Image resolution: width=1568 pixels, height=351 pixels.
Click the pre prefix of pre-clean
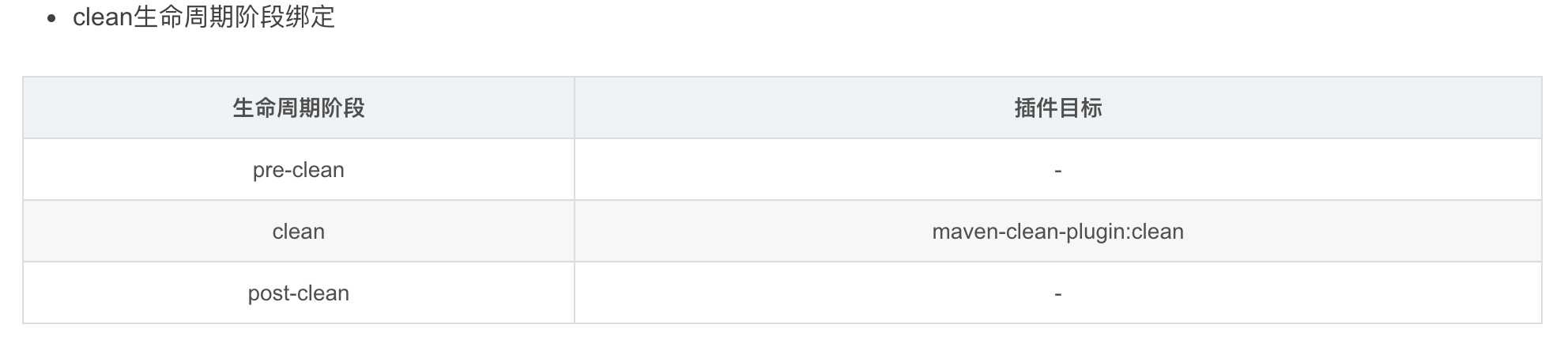click(269, 171)
